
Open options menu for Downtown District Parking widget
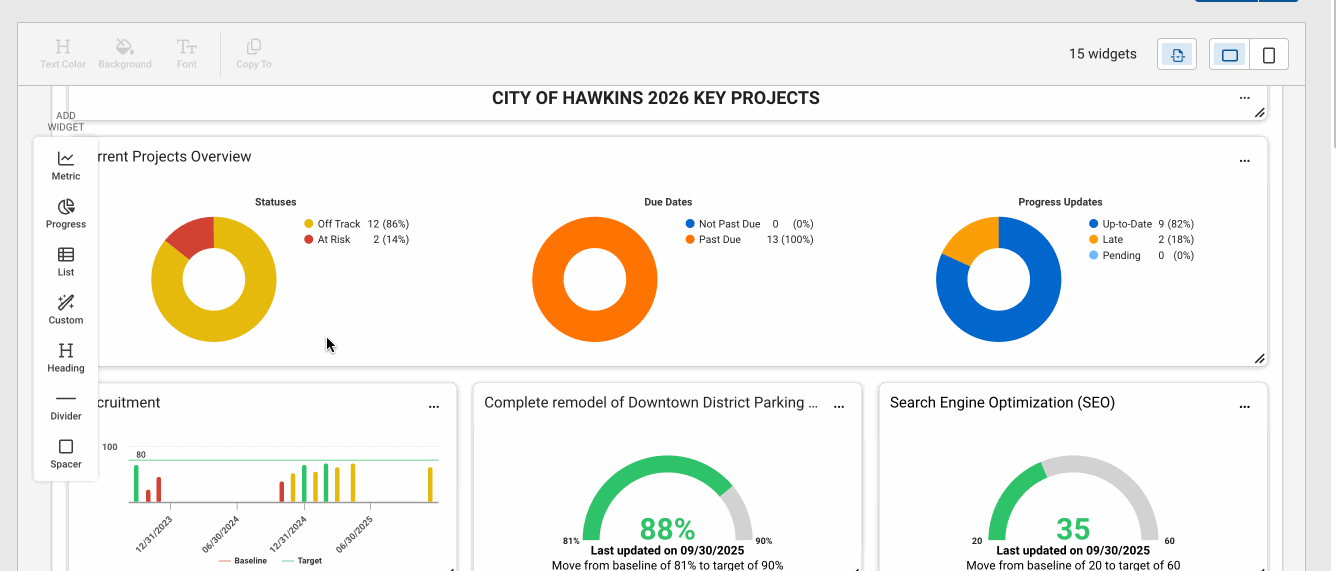(839, 407)
